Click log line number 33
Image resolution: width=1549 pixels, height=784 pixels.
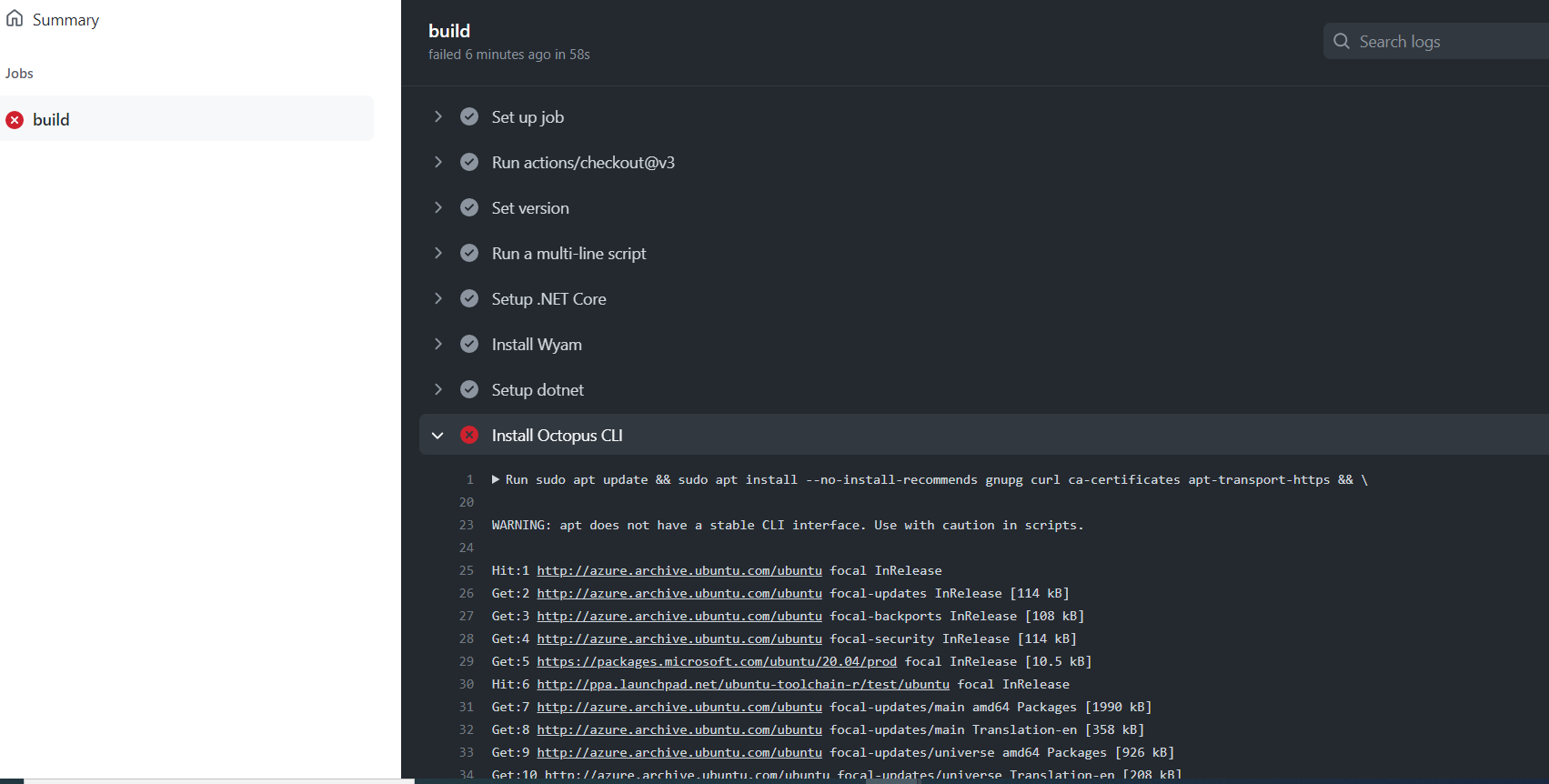(x=467, y=752)
